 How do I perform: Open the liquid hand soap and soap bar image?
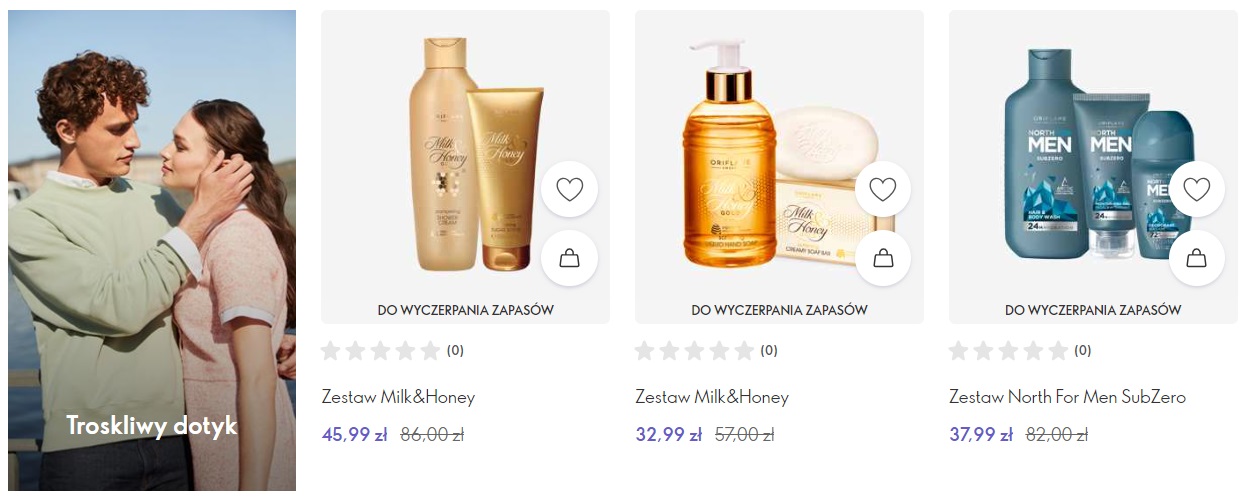pos(779,154)
